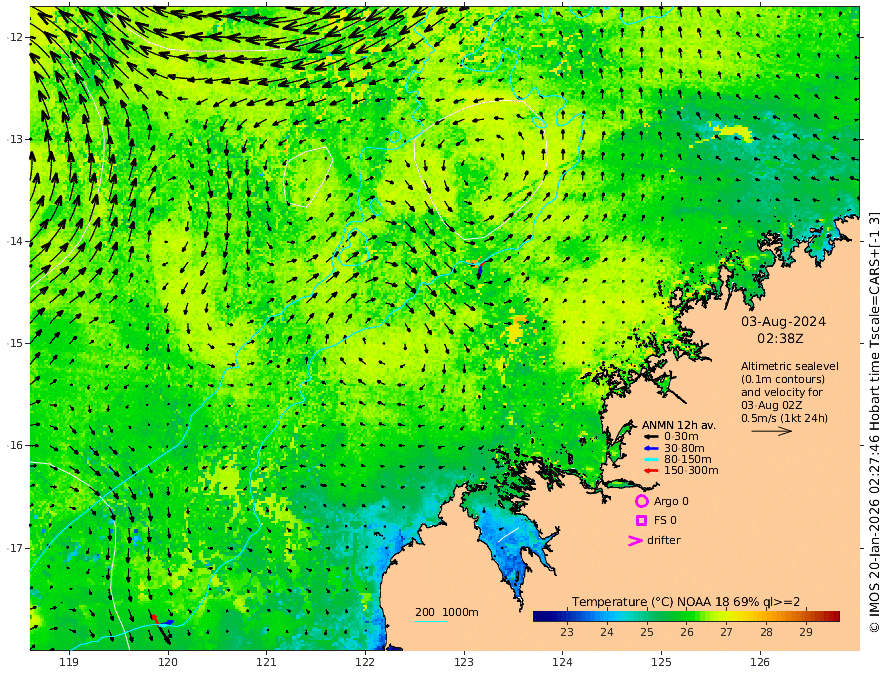
Task: Click the blue 30-80m legend arrow
Action: coord(651,448)
